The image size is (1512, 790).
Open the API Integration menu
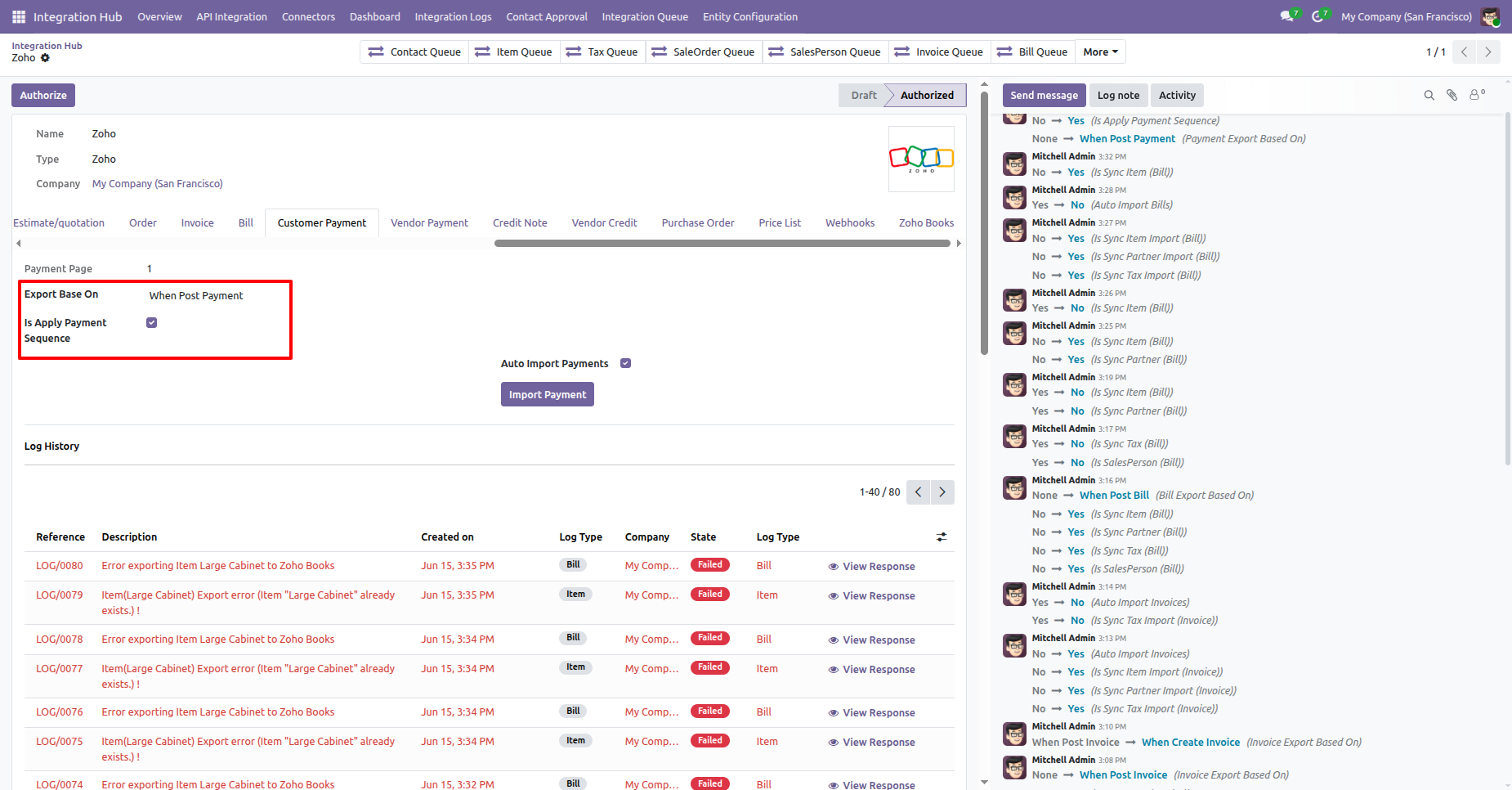pos(231,16)
